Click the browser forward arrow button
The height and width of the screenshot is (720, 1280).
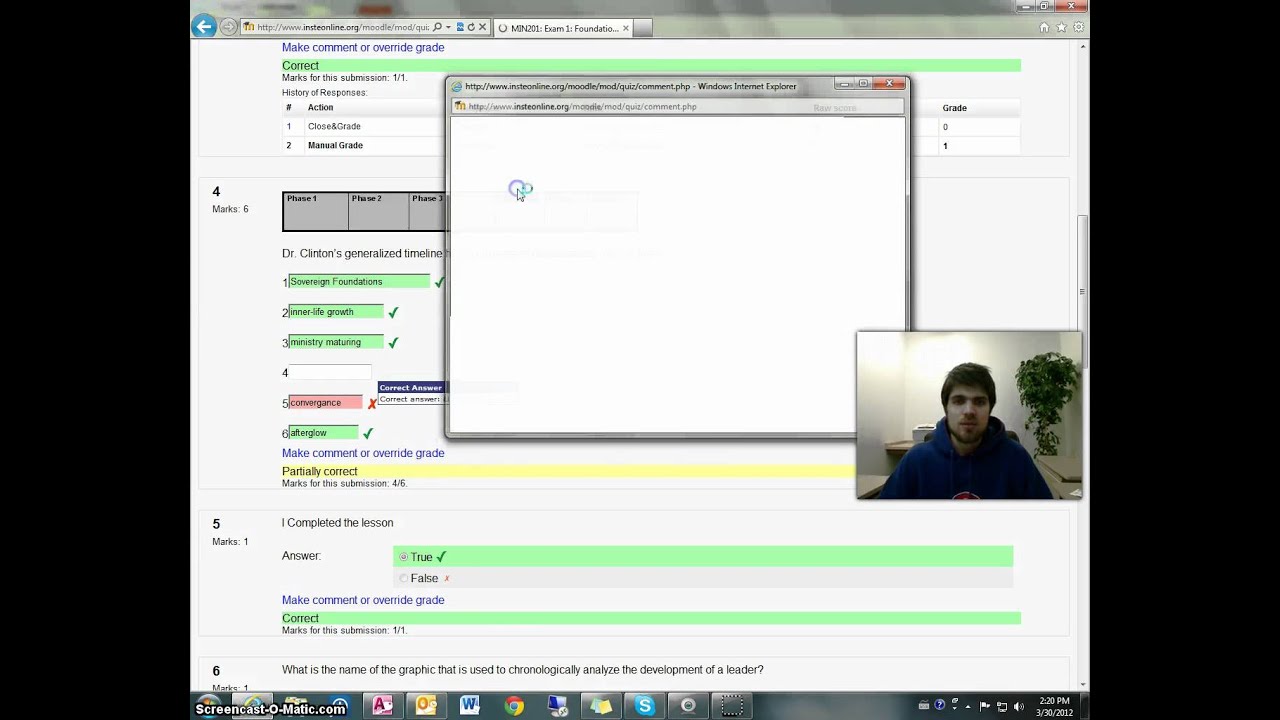pos(229,27)
